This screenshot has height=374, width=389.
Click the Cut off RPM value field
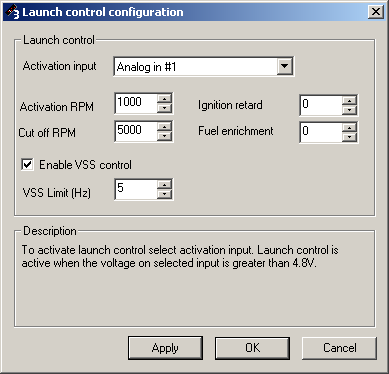coord(136,131)
